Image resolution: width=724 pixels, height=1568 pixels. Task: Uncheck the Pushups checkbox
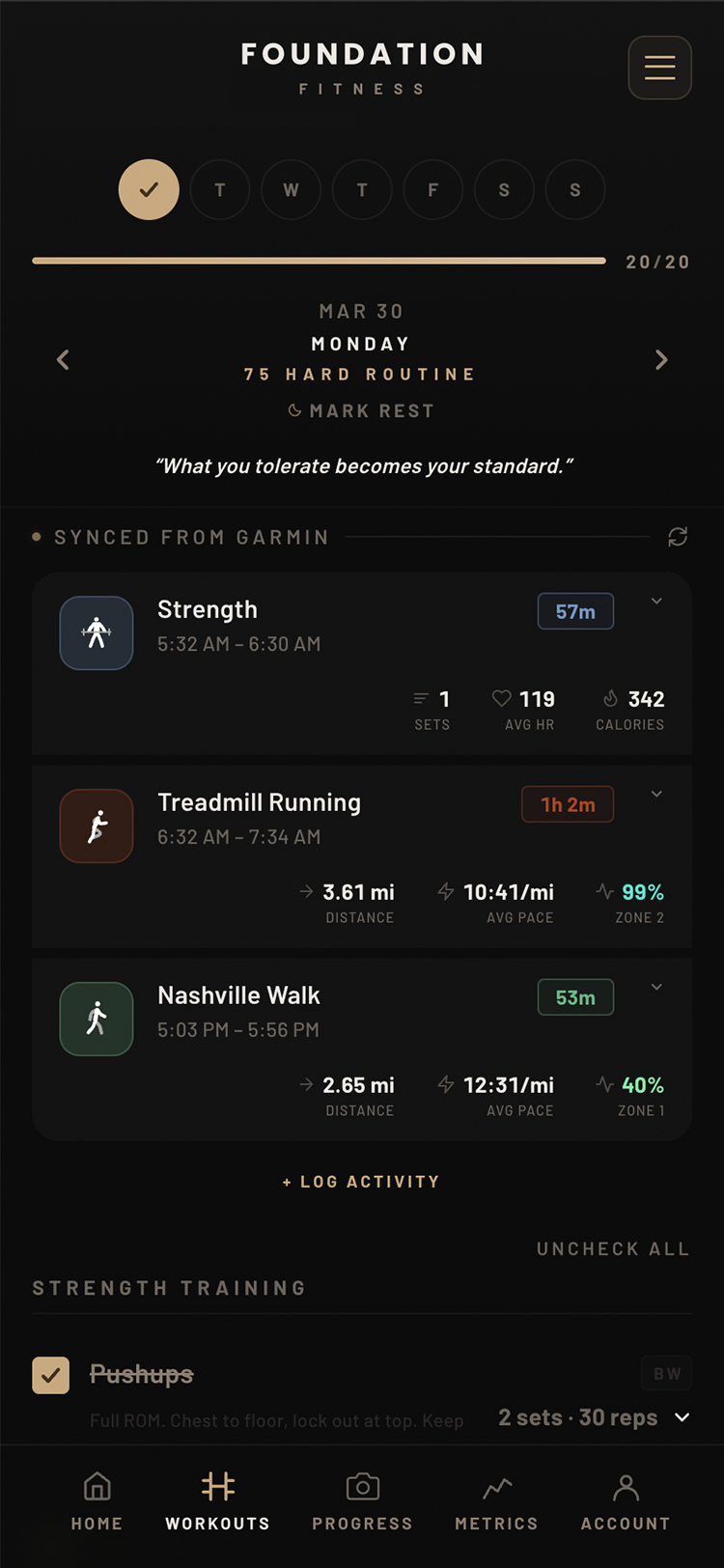point(51,1375)
